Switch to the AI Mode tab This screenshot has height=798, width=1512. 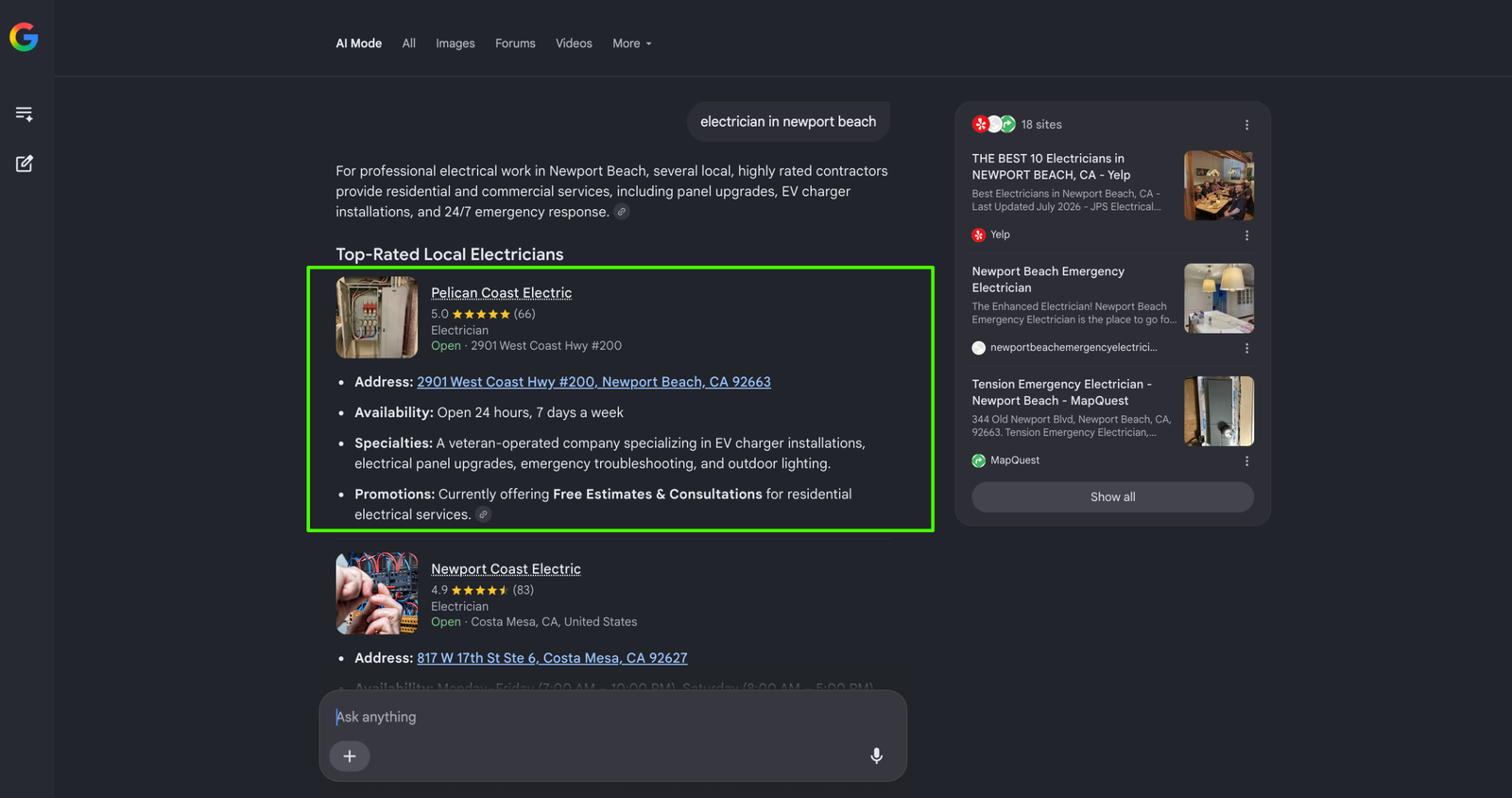point(359,43)
